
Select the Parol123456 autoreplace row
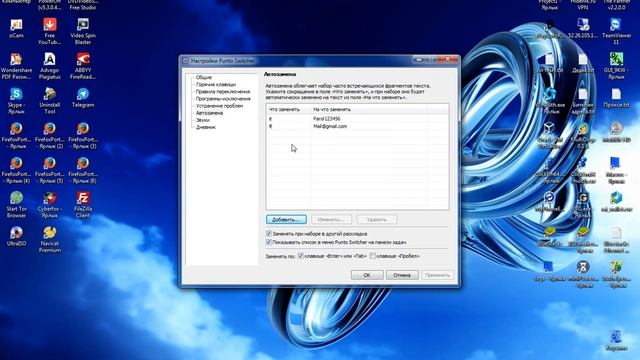click(357, 119)
